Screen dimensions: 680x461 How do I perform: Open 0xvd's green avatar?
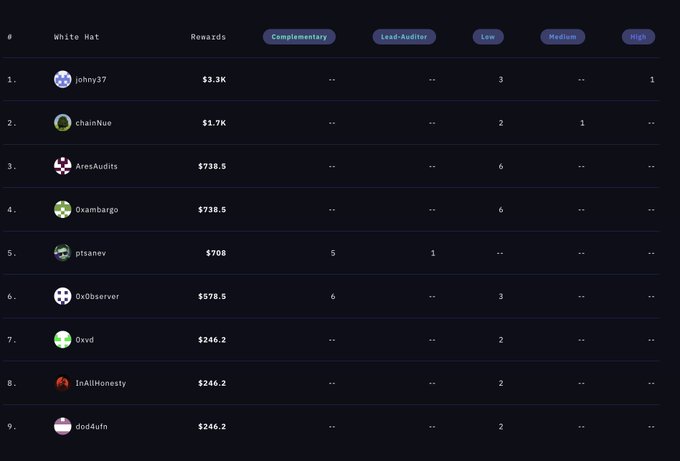click(62, 340)
